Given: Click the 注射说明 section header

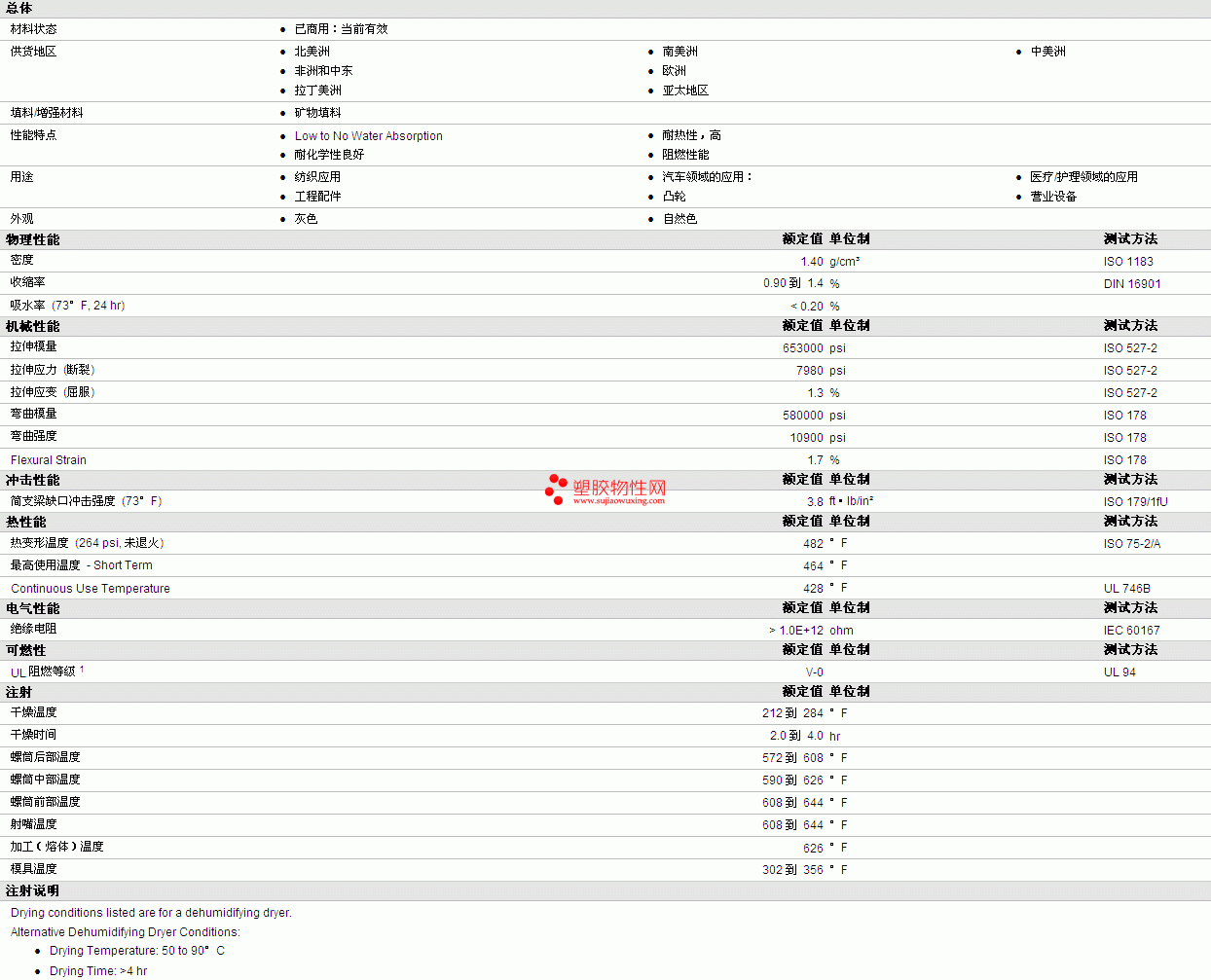Looking at the screenshot, I should [x=32, y=891].
